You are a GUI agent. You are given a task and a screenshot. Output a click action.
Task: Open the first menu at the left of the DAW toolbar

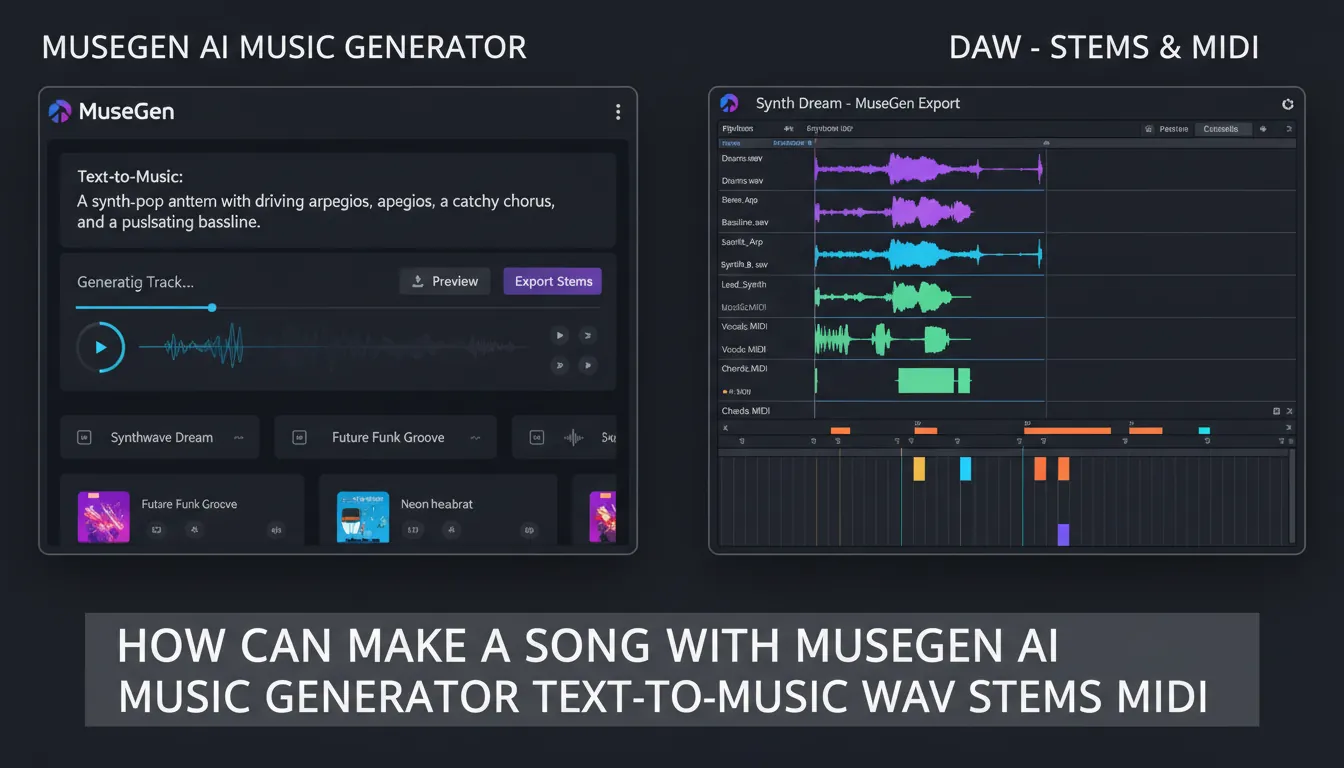pos(737,129)
